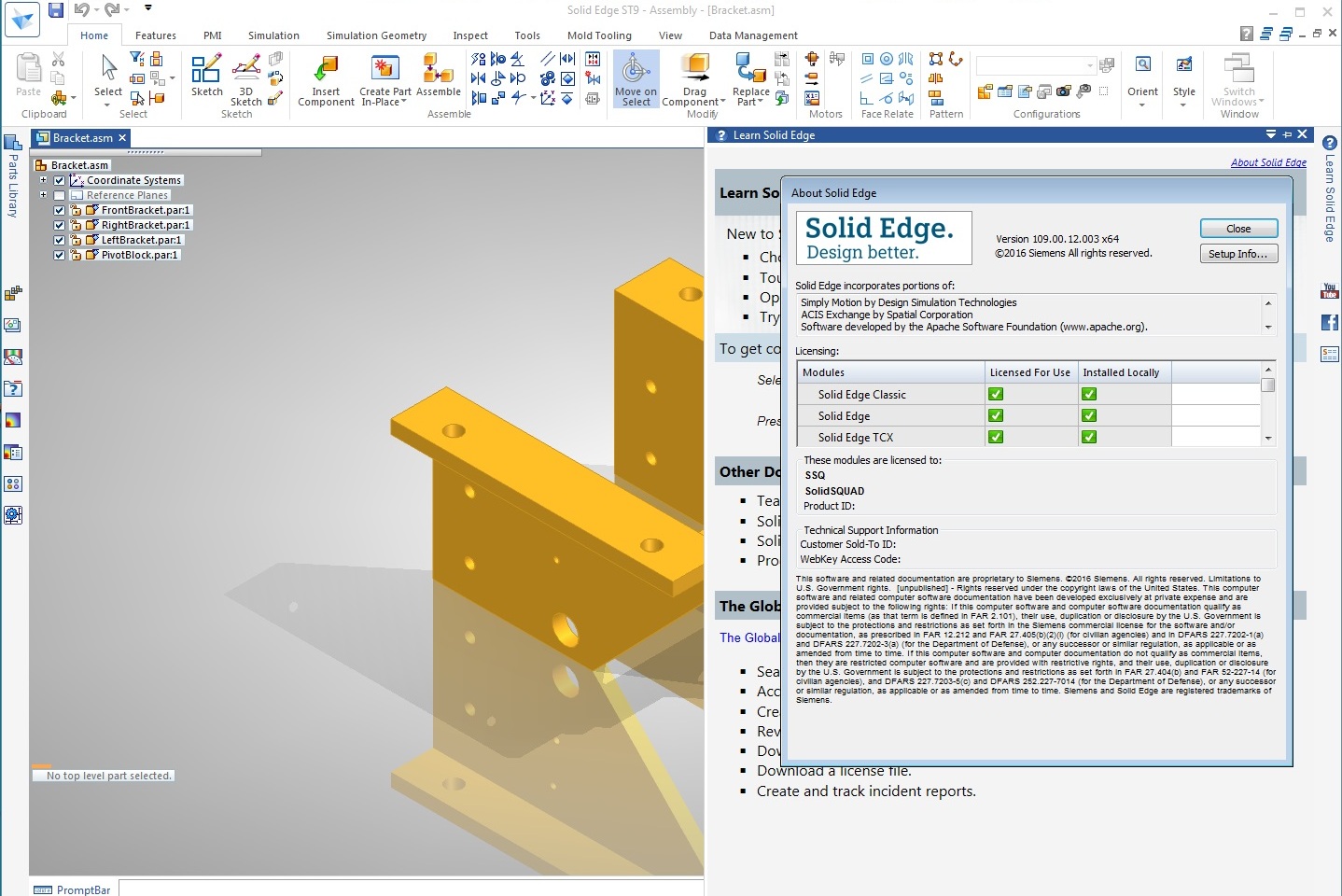Open Create Part In-Place dropdown arrow

pyautogui.click(x=404, y=102)
